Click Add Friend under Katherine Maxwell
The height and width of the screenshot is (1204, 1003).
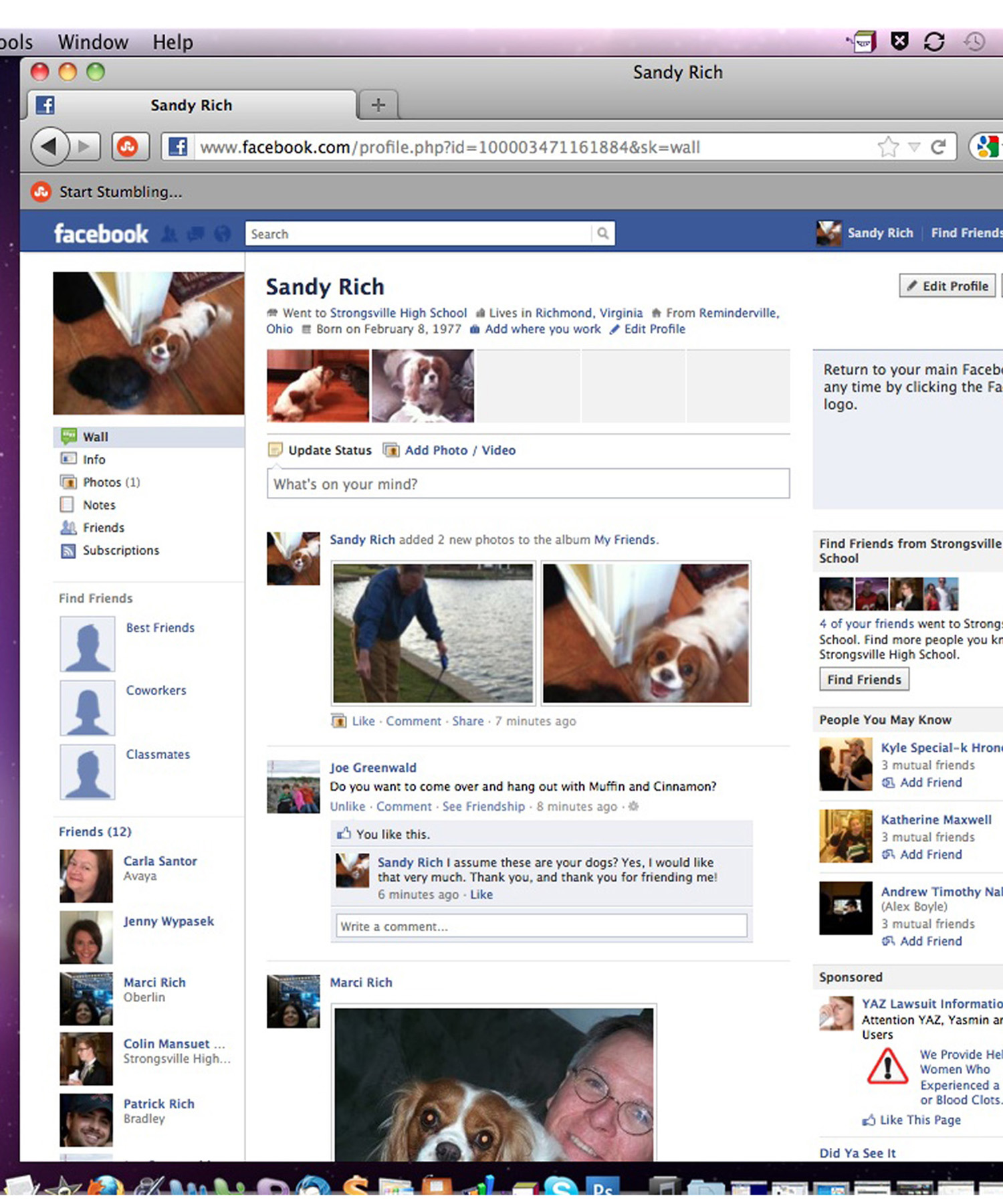[930, 855]
